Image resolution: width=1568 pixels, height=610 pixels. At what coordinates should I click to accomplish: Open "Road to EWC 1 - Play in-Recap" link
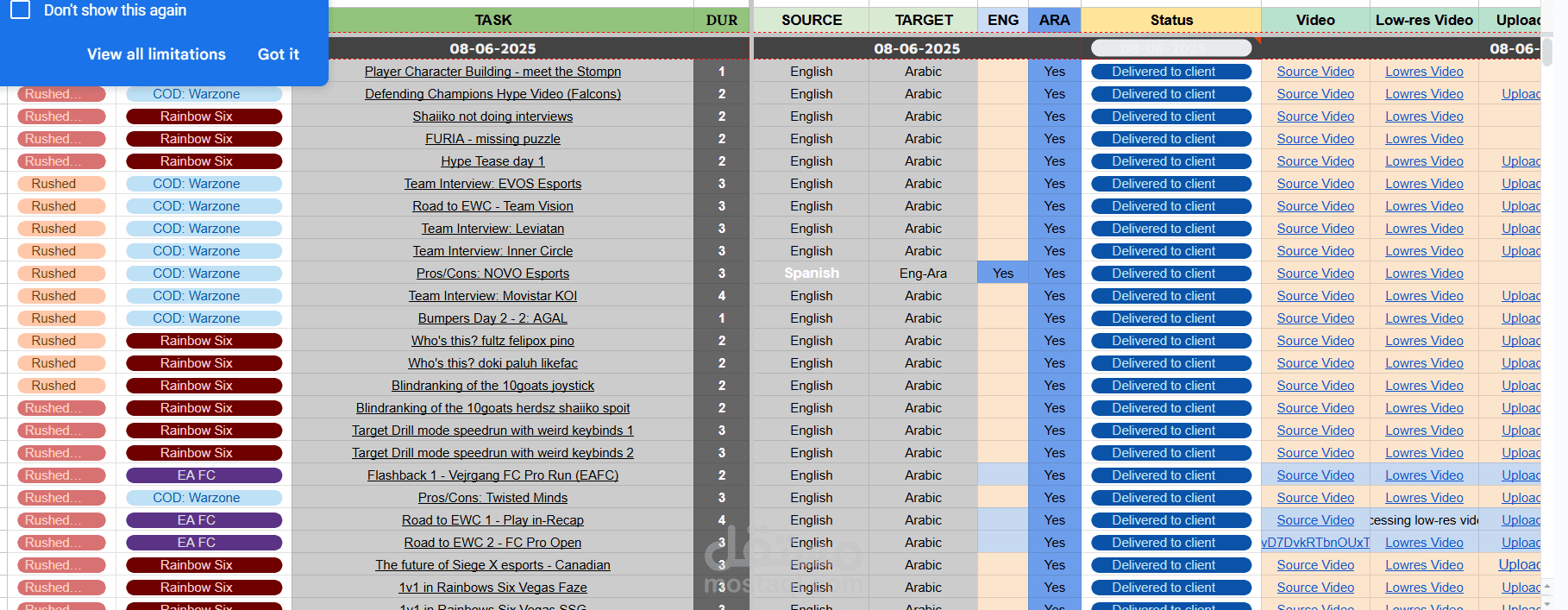(492, 520)
